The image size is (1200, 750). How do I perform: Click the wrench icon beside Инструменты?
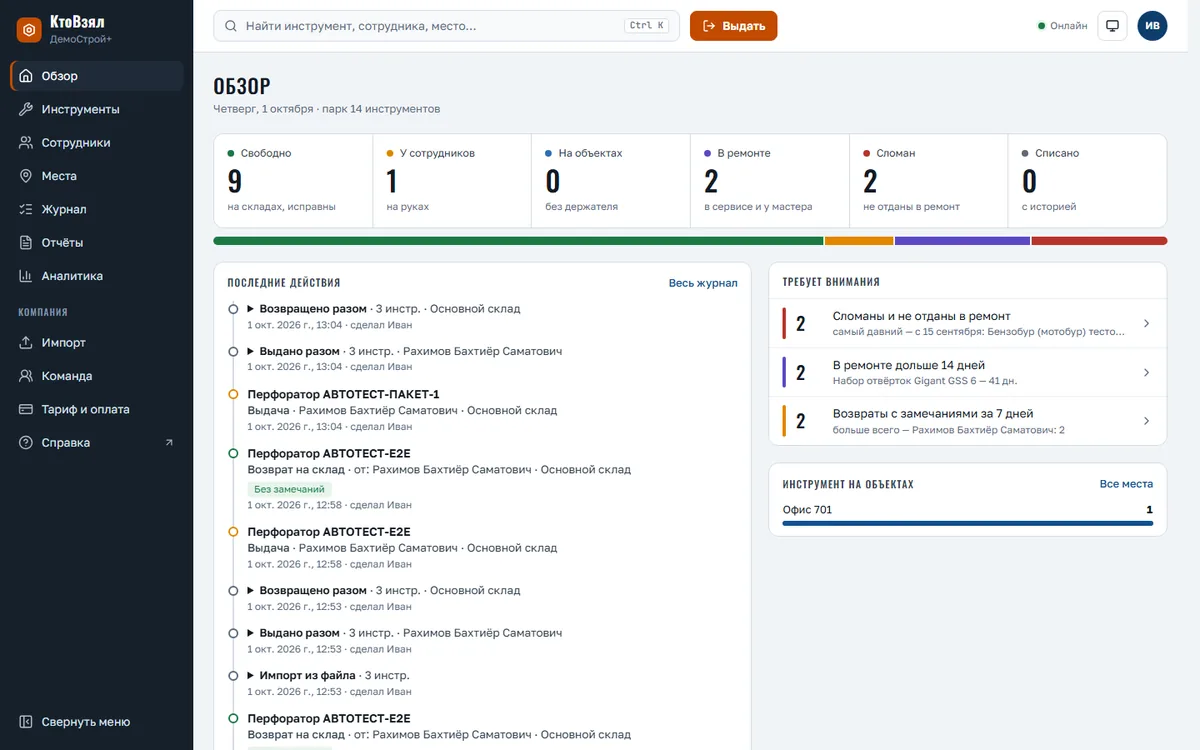26,109
